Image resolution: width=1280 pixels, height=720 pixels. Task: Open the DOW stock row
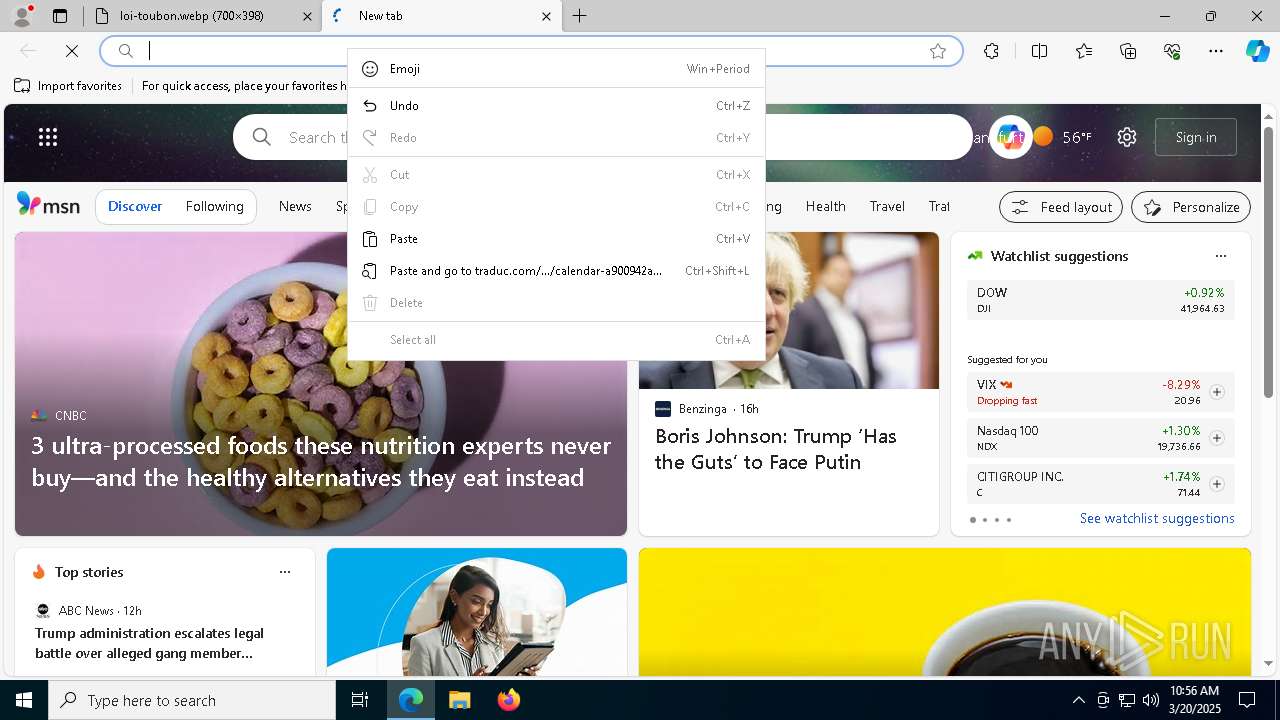tap(1101, 300)
